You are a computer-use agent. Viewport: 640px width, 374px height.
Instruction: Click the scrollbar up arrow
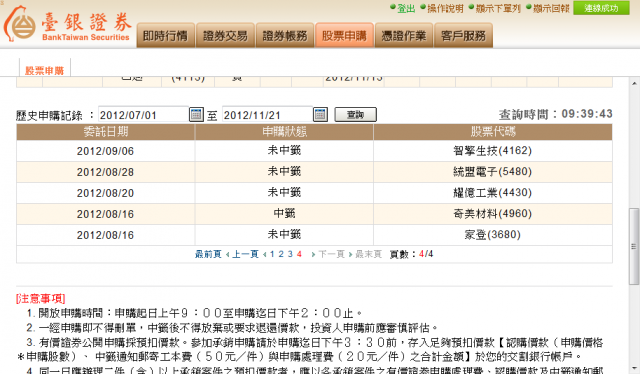pyautogui.click(x=634, y=83)
